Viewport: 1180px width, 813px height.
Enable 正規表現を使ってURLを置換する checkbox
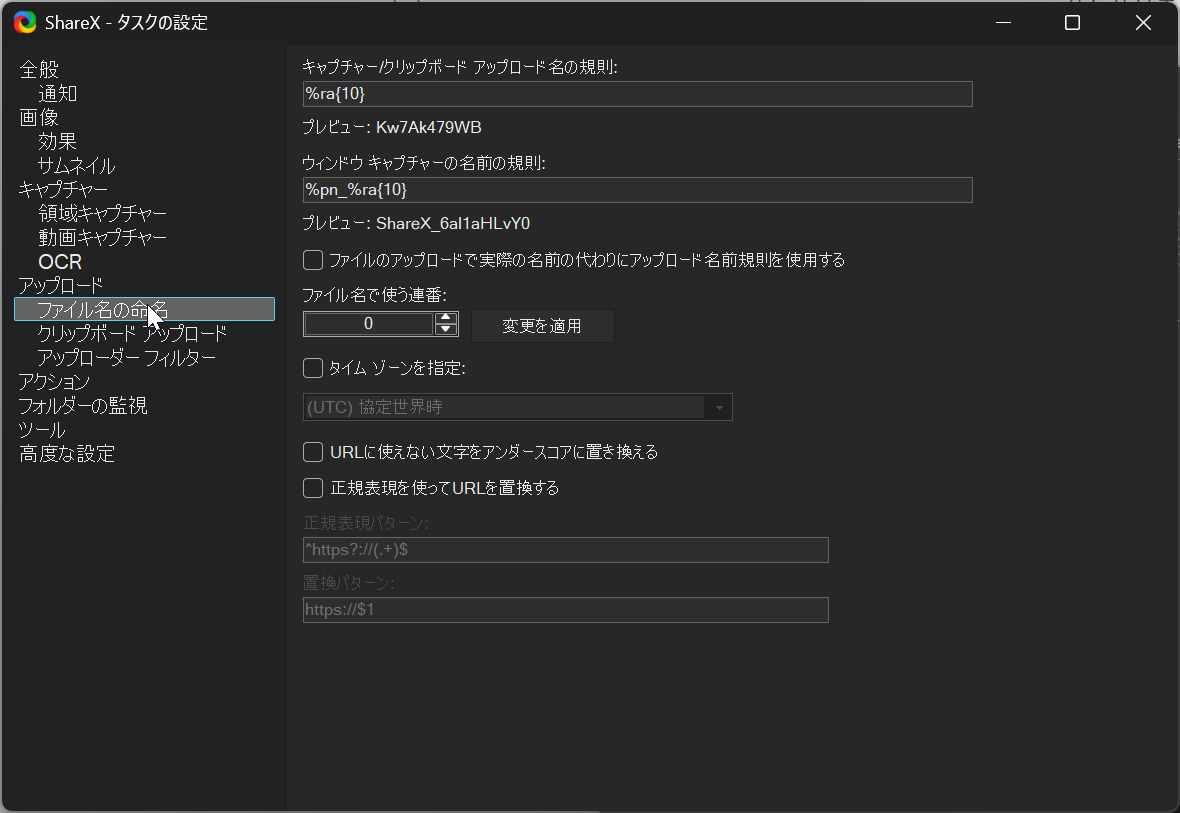tap(313, 488)
